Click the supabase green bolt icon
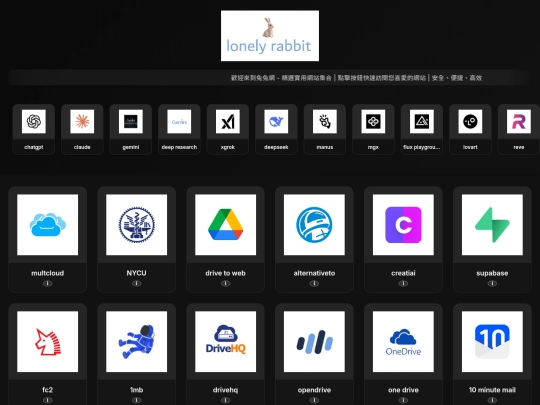 point(492,225)
